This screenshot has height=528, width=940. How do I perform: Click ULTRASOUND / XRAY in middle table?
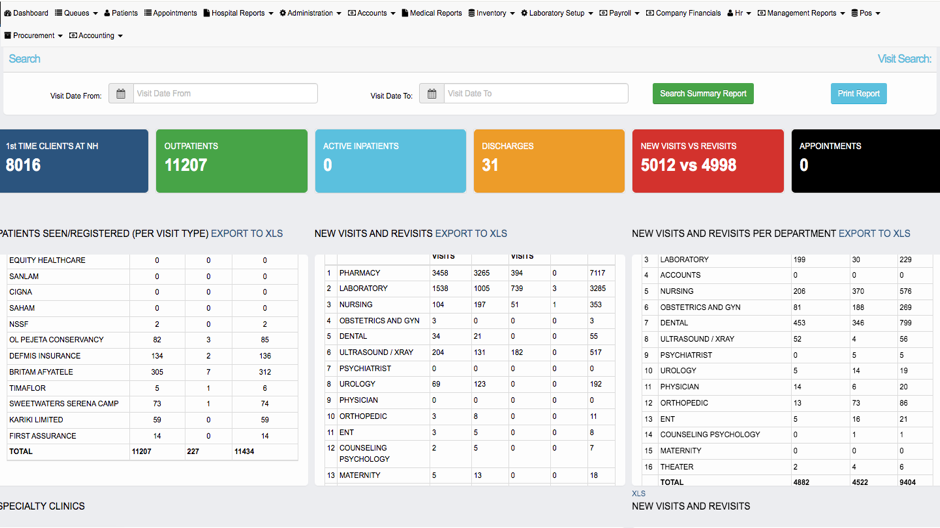click(x=376, y=352)
